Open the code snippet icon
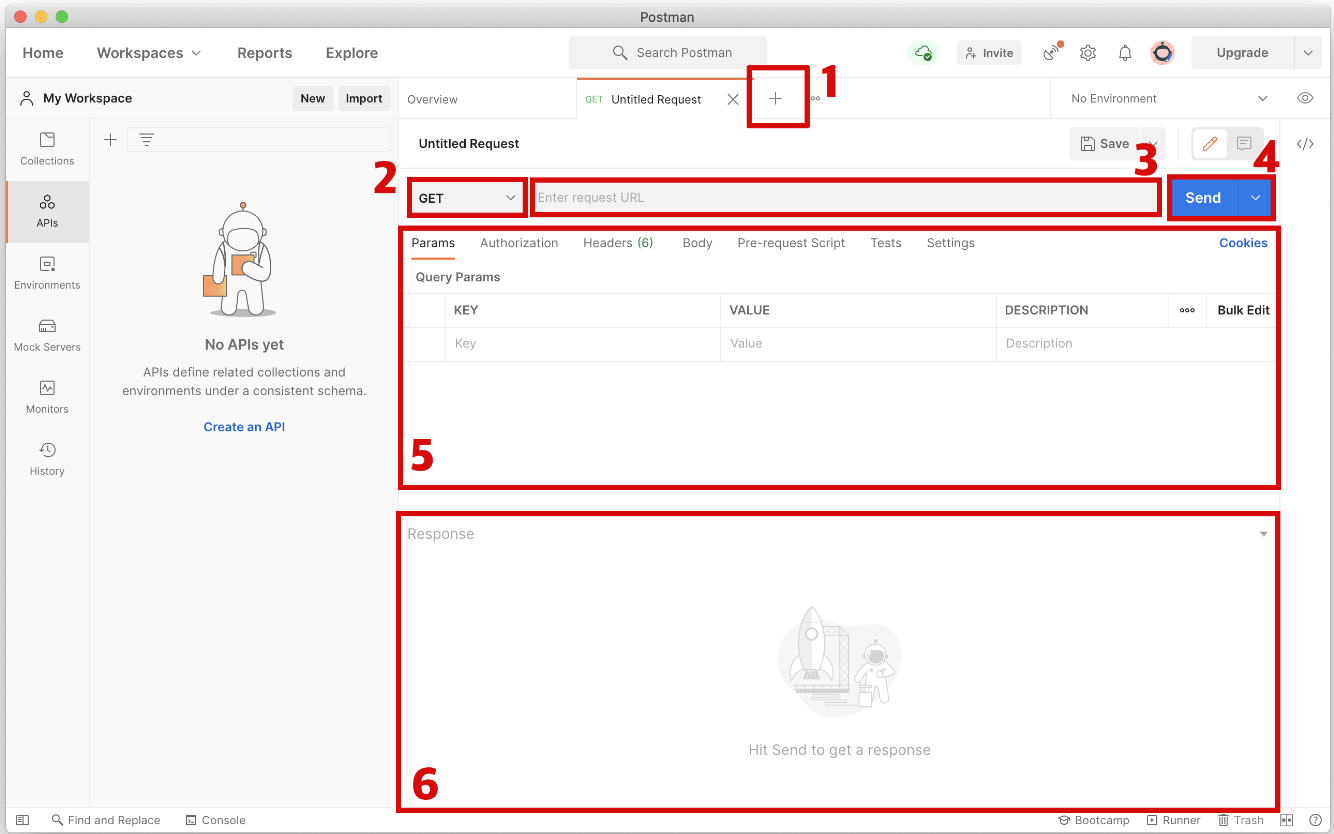The image size is (1334, 834). coord(1305,144)
